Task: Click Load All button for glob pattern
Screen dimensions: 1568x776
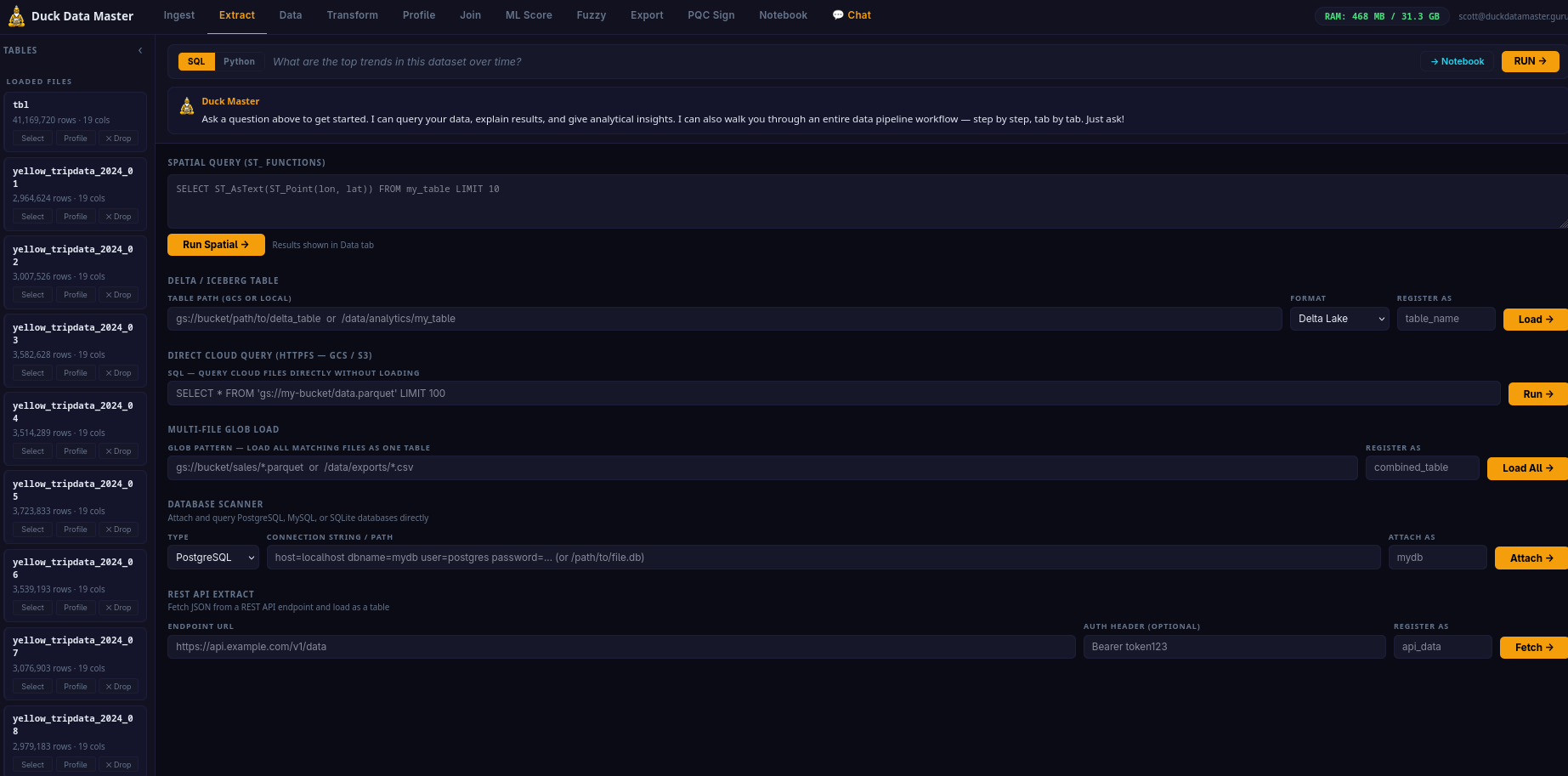Action: 1527,468
